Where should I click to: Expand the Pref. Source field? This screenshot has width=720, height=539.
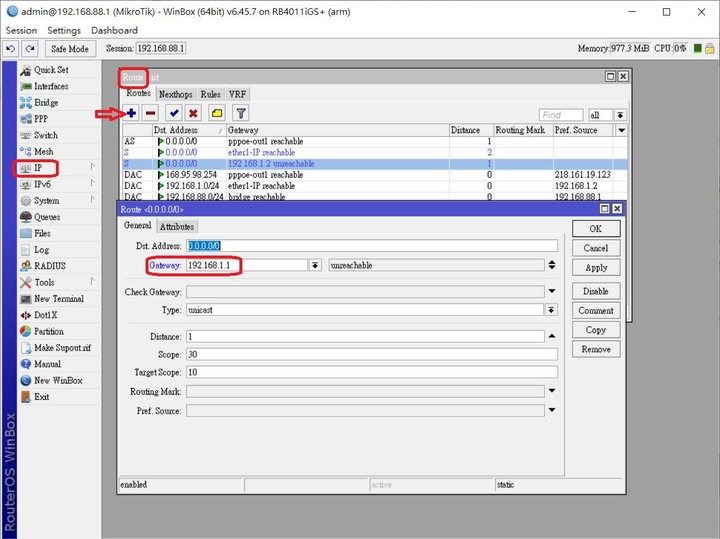(x=552, y=410)
